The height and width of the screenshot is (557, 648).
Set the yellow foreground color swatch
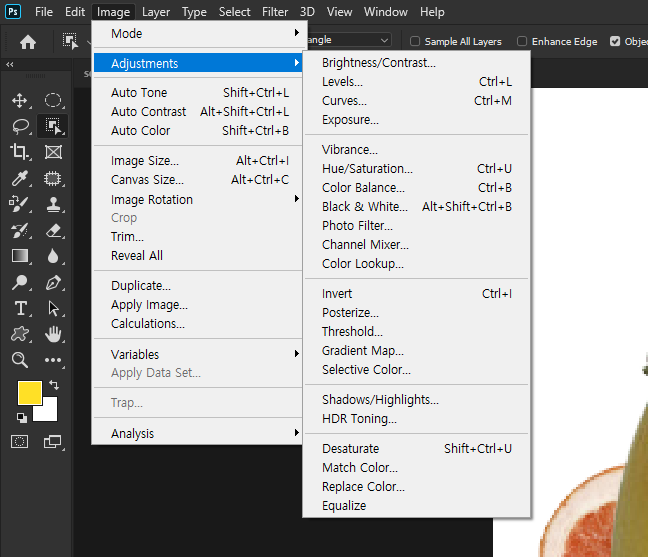coord(30,393)
